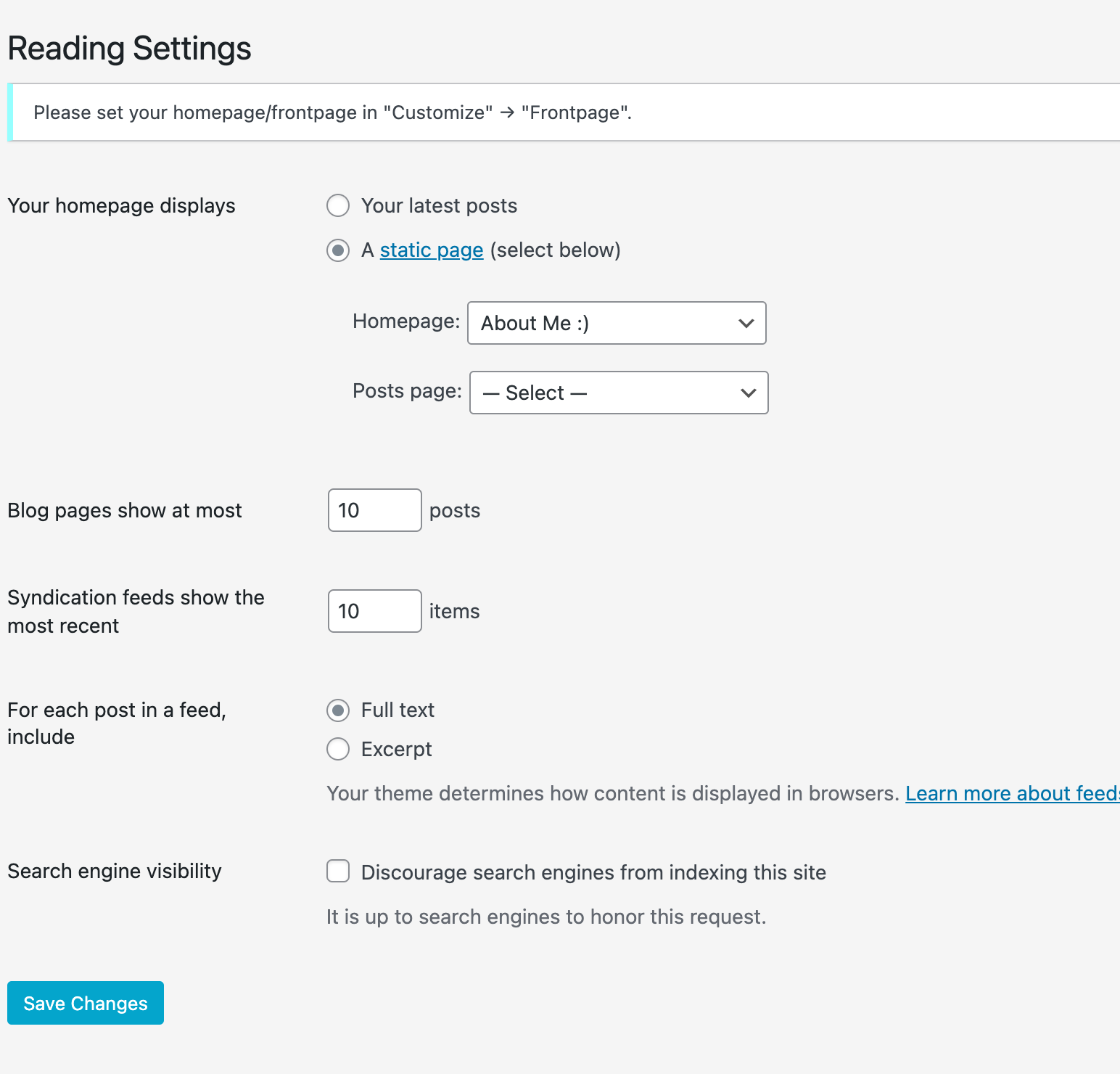Enable the "Discourage search engines" checkbox
This screenshot has width=1120, height=1074.
coord(338,872)
